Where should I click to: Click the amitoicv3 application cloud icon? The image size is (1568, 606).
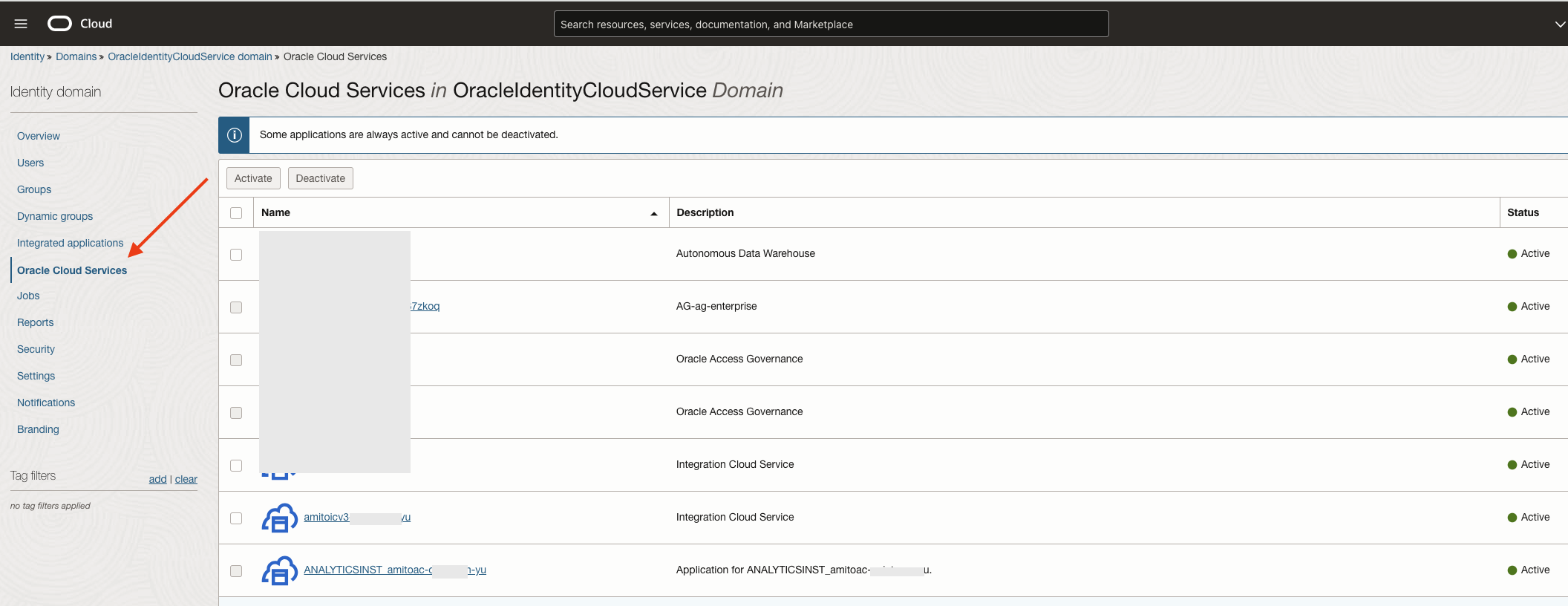pyautogui.click(x=279, y=518)
